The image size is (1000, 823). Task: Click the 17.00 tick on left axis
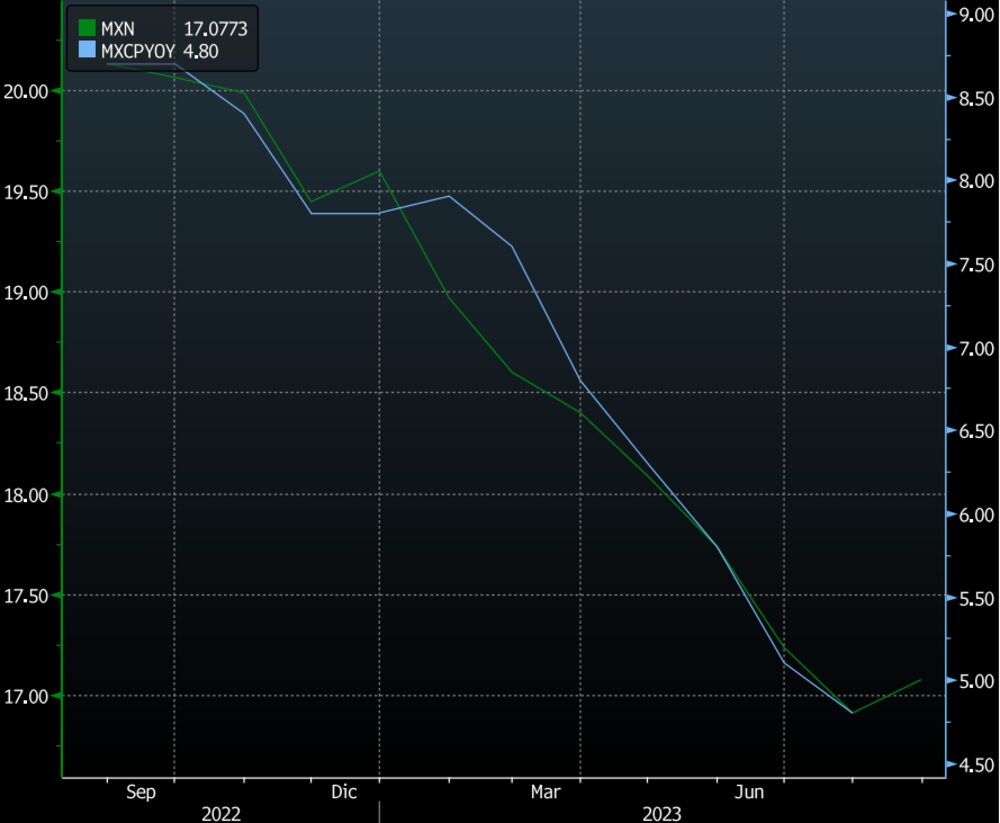27,696
